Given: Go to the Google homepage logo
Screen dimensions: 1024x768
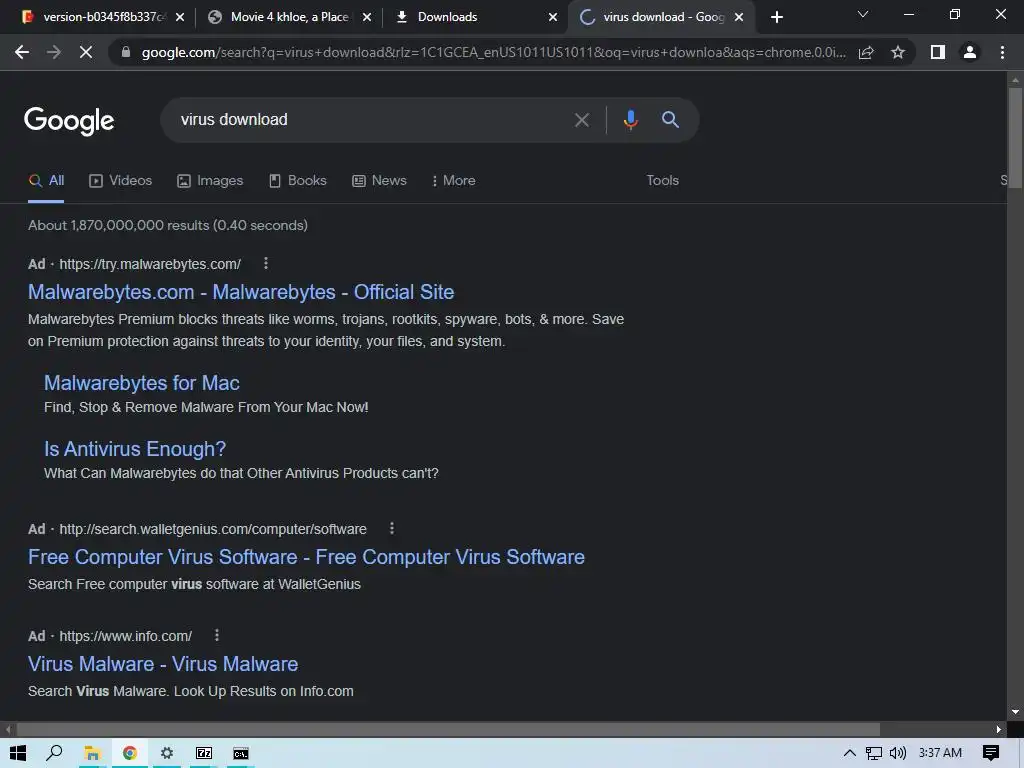Looking at the screenshot, I should pos(69,121).
